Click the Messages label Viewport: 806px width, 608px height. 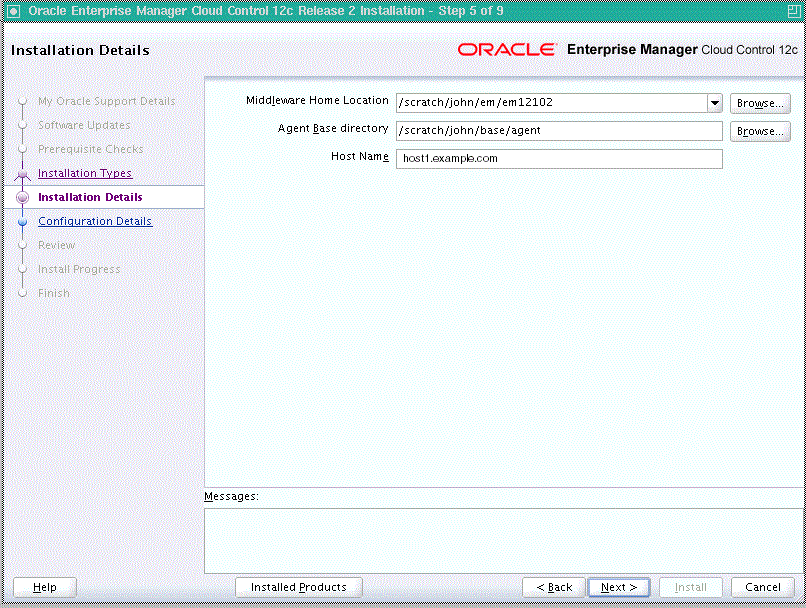pyautogui.click(x=231, y=496)
